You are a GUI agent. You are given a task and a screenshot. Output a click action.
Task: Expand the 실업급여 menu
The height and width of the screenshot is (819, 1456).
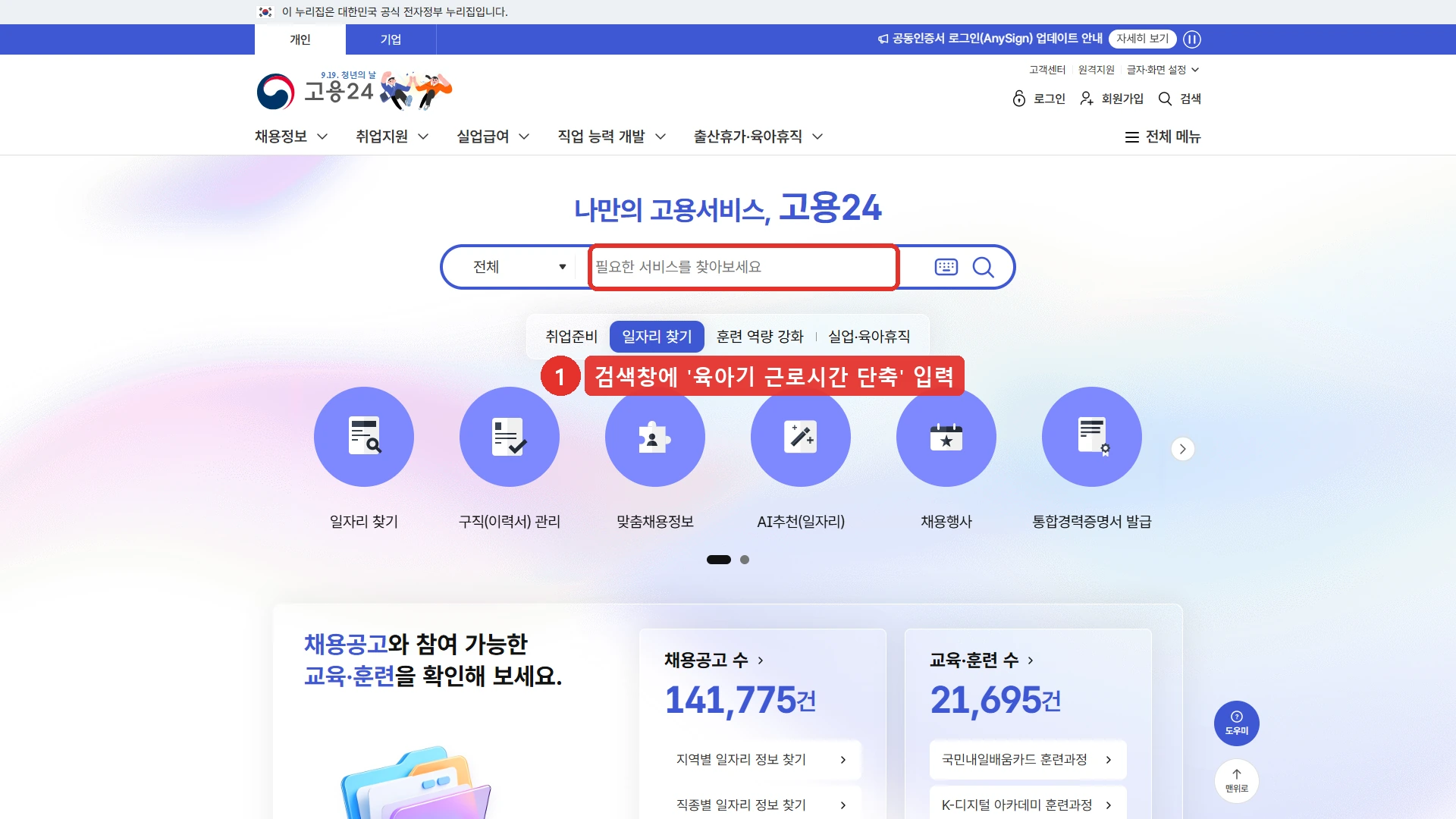coord(493,136)
